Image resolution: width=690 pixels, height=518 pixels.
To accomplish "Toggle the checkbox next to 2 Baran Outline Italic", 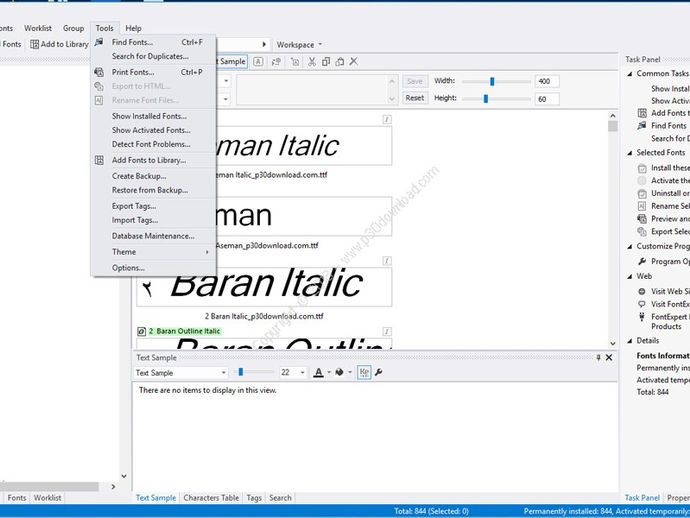I will [x=141, y=331].
